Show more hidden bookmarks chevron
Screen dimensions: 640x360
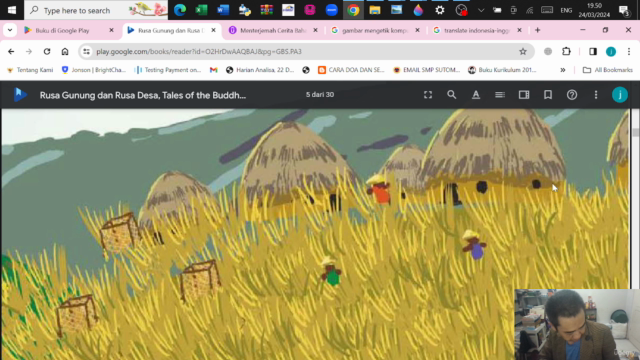(x=563, y=70)
